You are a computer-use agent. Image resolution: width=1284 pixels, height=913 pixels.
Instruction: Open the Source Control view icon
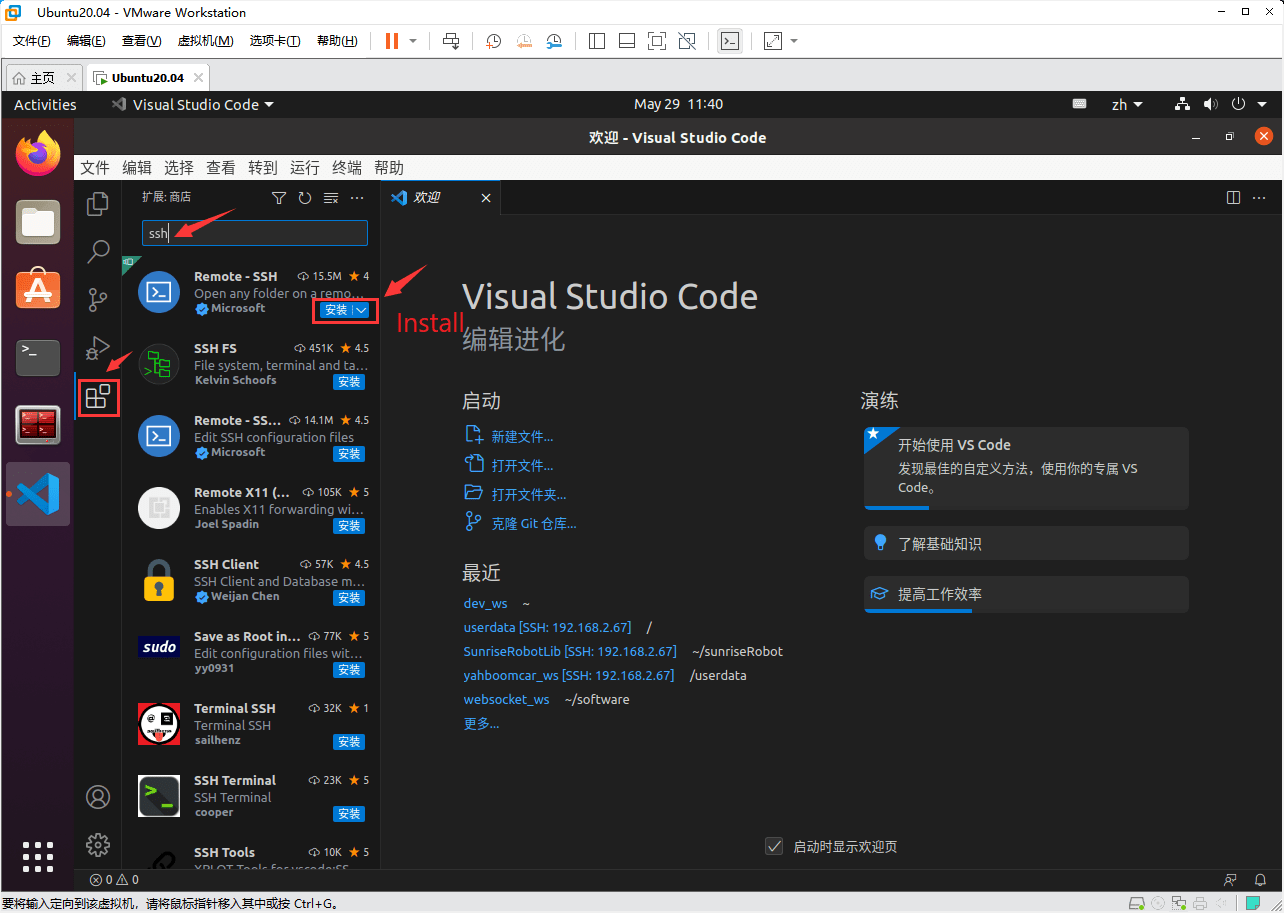[x=98, y=300]
